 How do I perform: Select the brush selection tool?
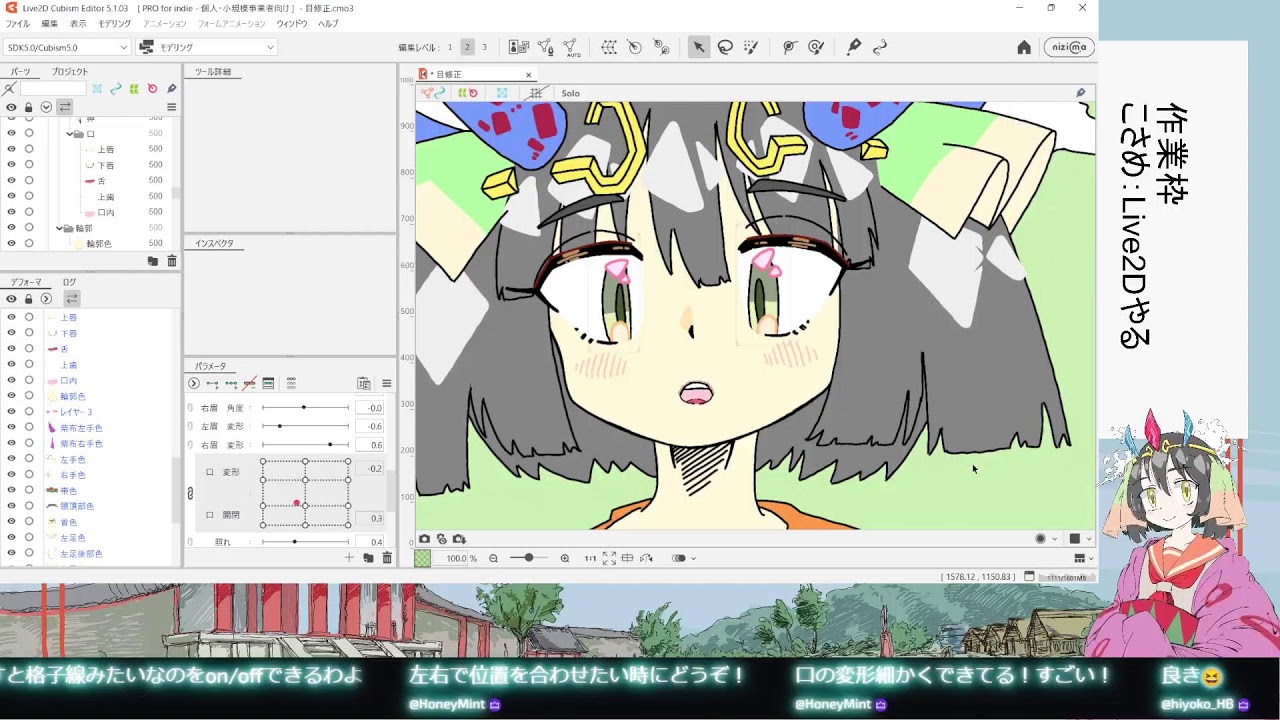point(751,47)
